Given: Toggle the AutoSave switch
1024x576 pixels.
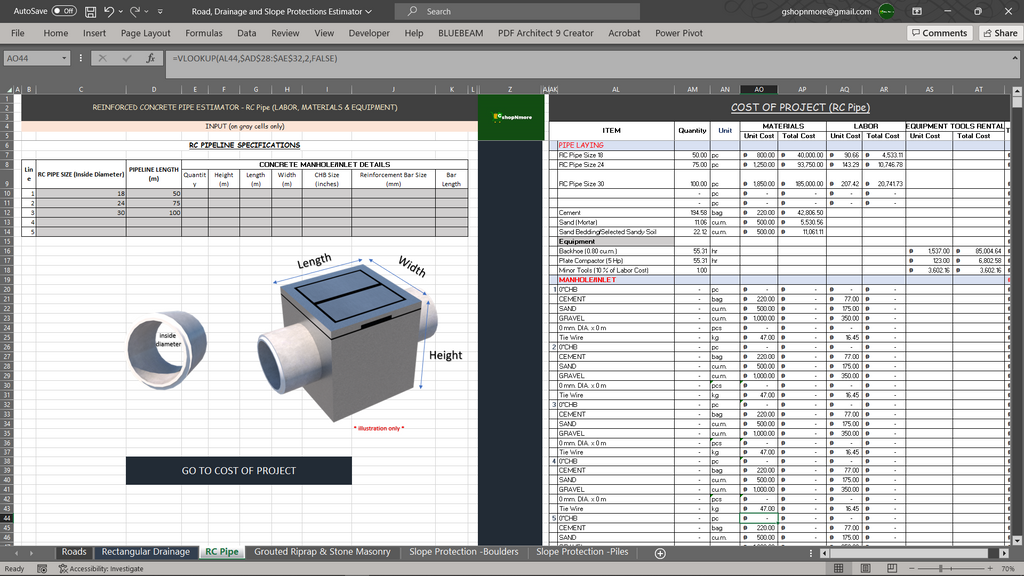Looking at the screenshot, I should click(x=64, y=11).
